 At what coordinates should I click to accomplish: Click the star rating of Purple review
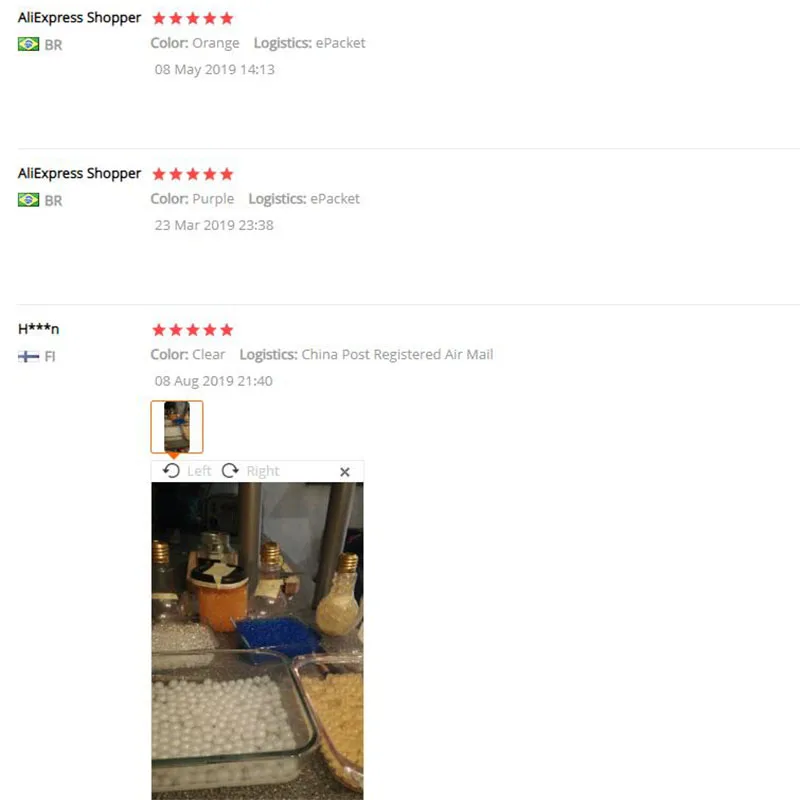pyautogui.click(x=193, y=174)
